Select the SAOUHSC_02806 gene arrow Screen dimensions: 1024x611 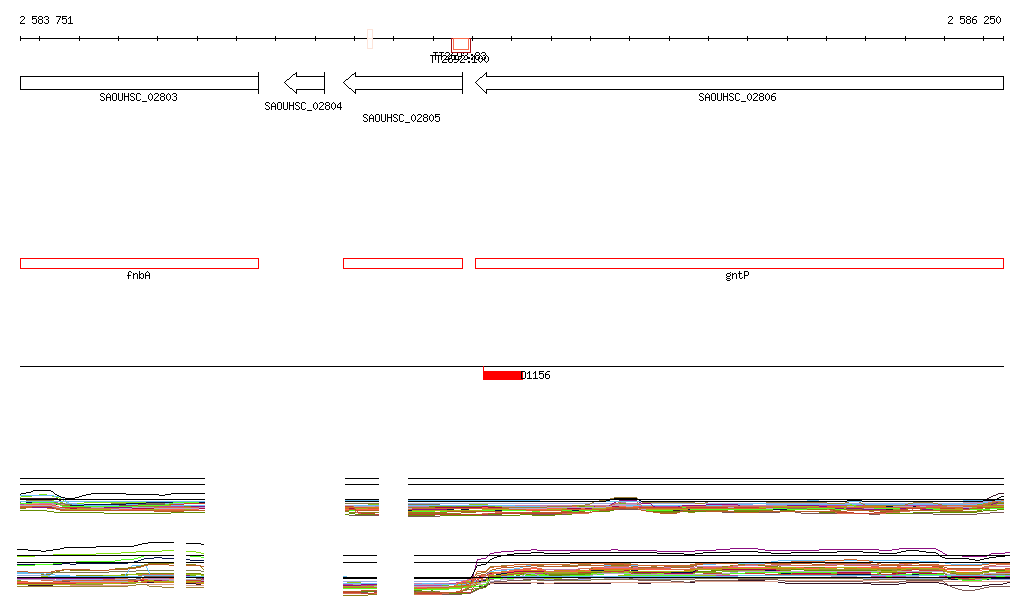point(739,83)
